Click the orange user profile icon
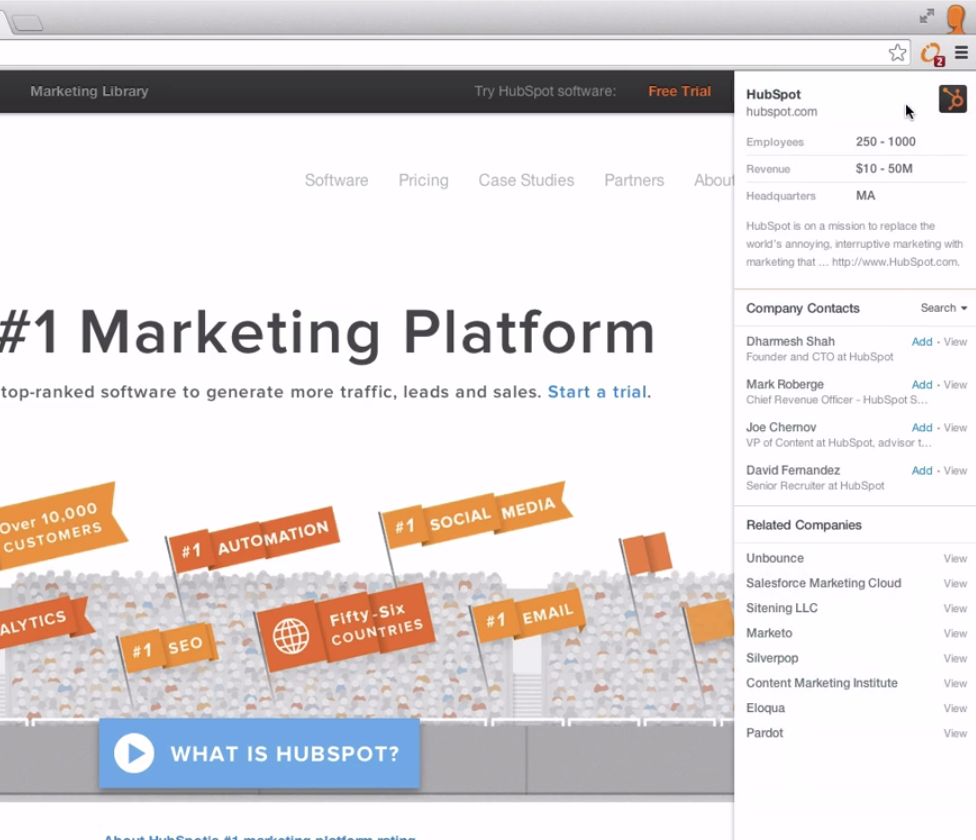The width and height of the screenshot is (976, 840). pyautogui.click(x=955, y=17)
